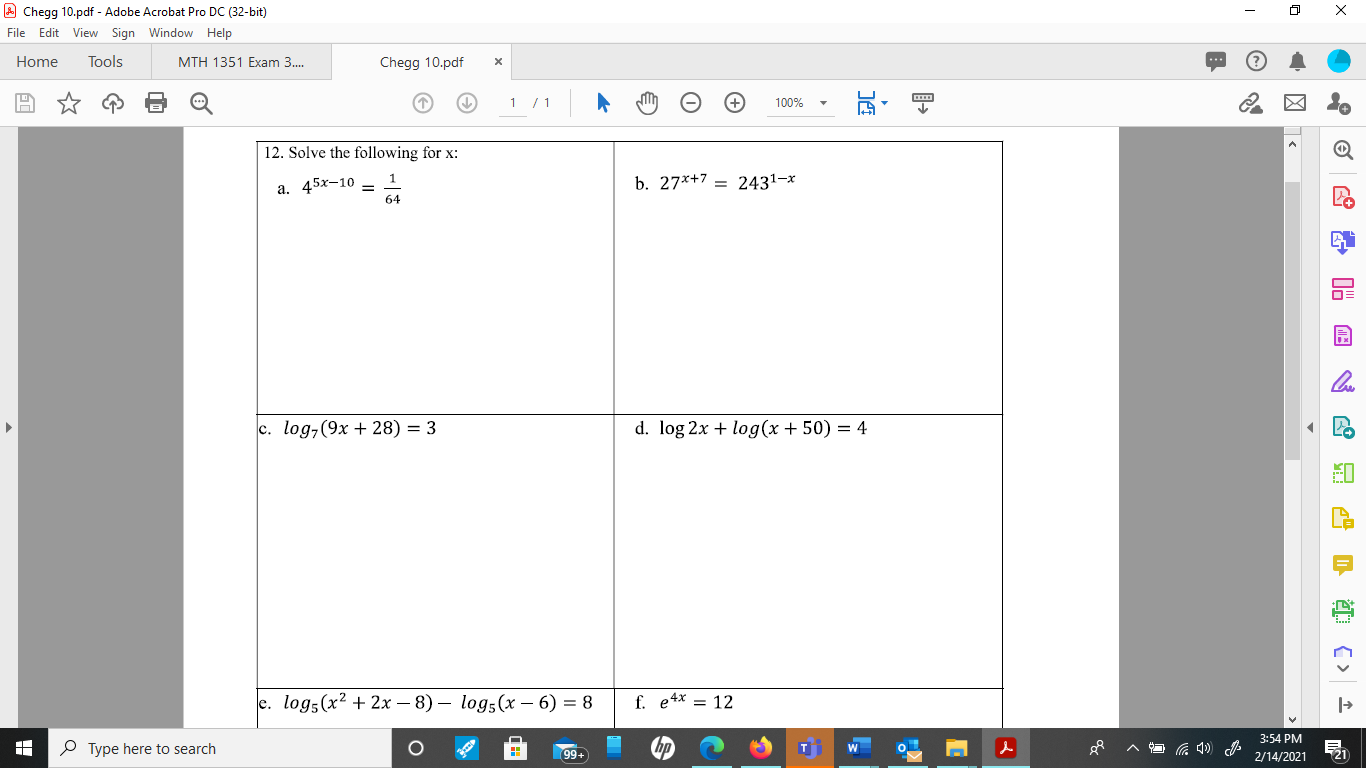Select the Hand tool
The height and width of the screenshot is (768, 1366).
(x=646, y=102)
